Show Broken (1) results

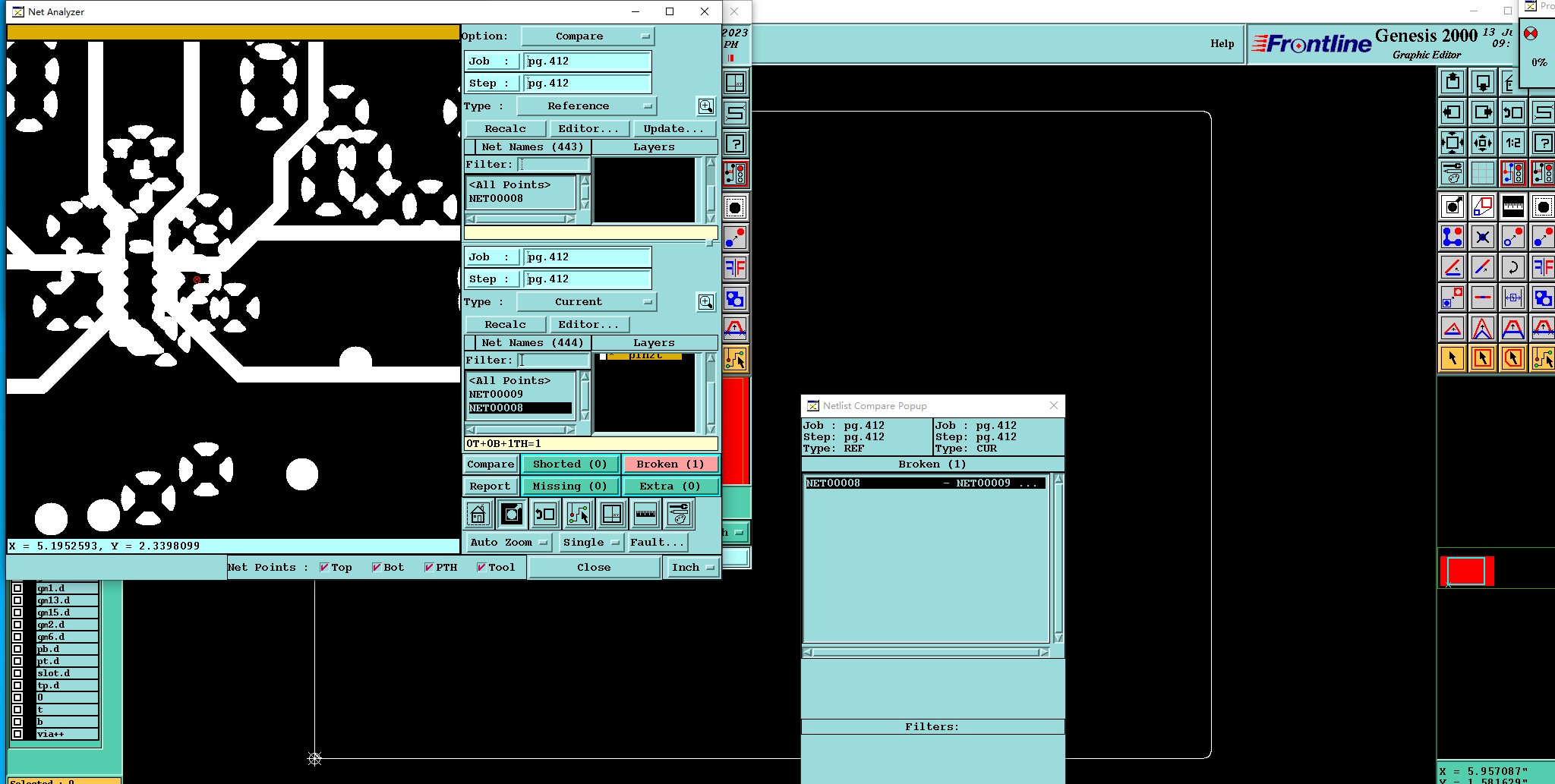pyautogui.click(x=670, y=464)
